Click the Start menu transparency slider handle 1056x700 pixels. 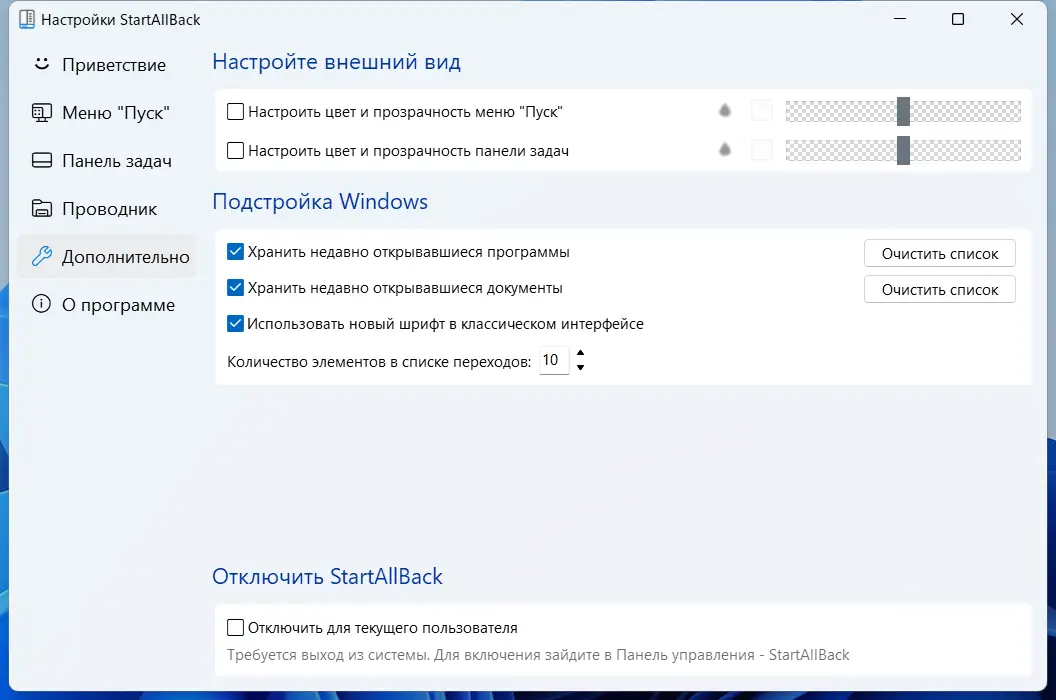903,111
